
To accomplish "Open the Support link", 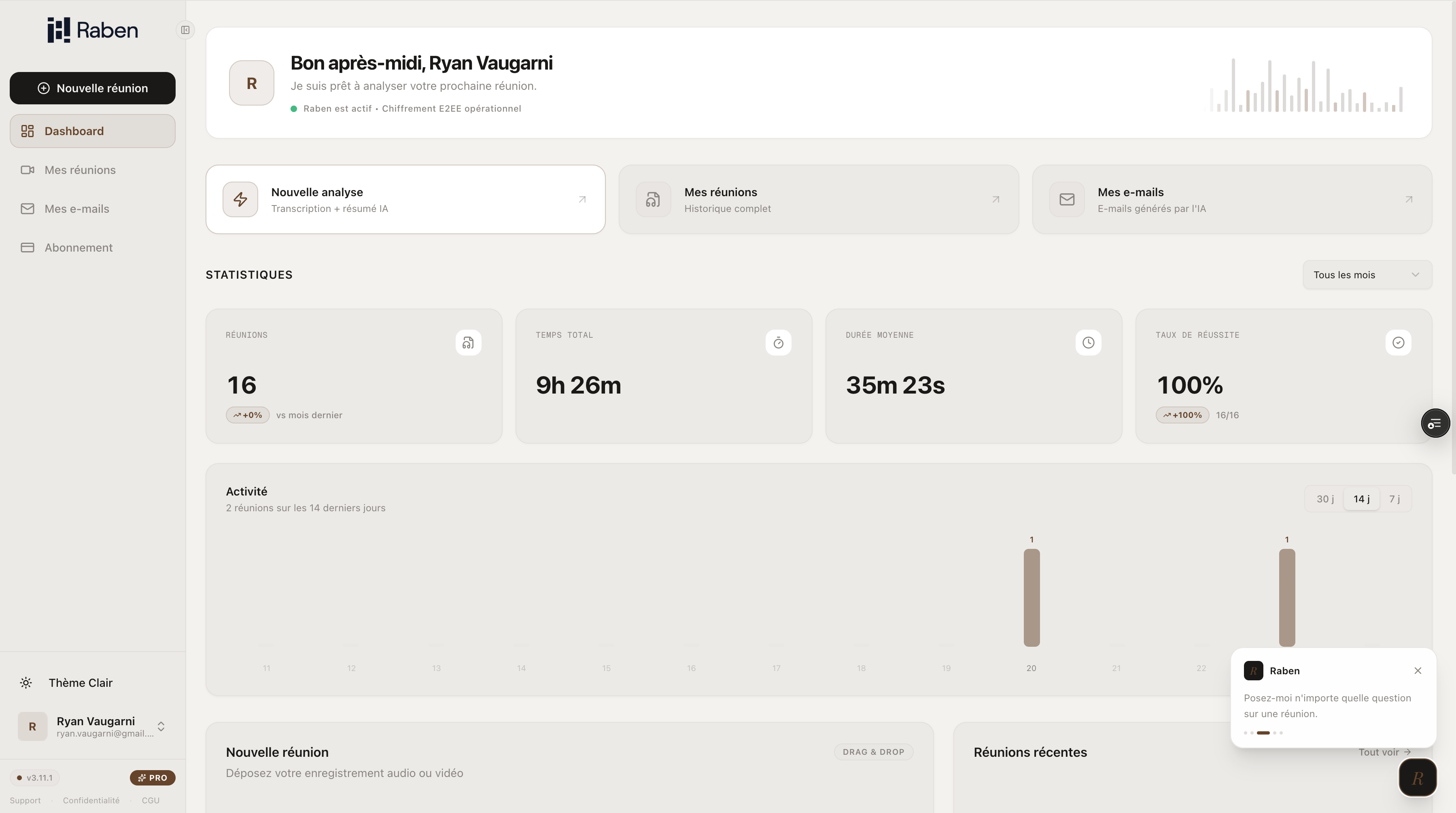I will (25, 800).
